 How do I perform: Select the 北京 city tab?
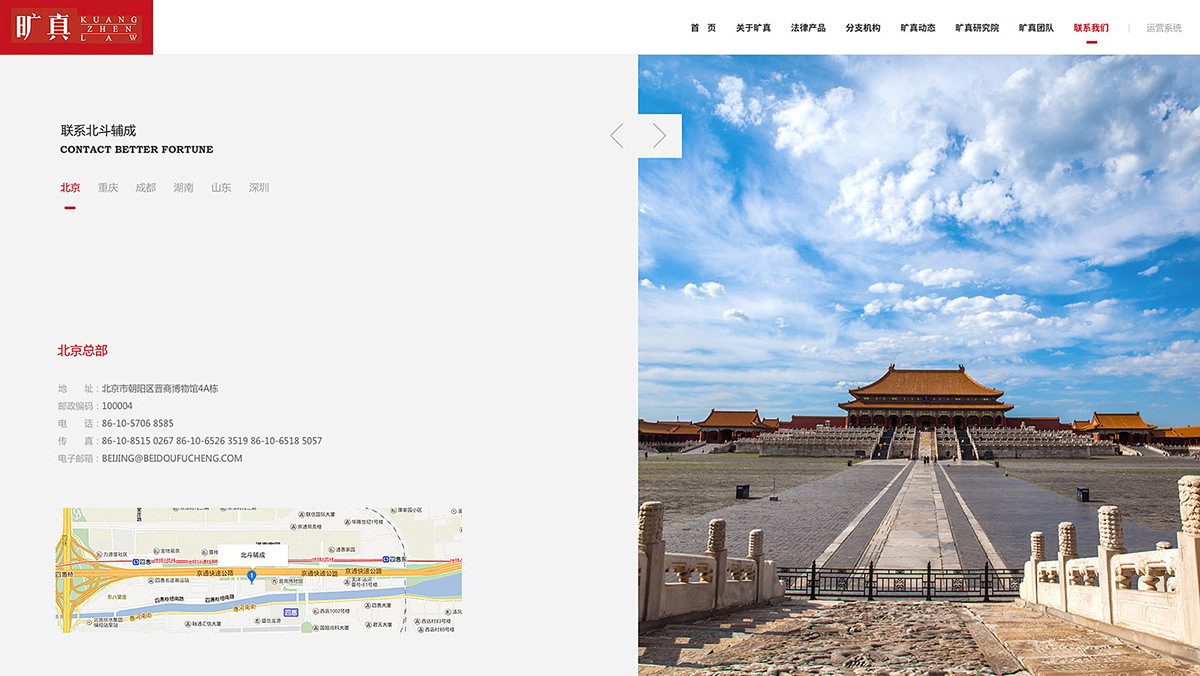70,188
